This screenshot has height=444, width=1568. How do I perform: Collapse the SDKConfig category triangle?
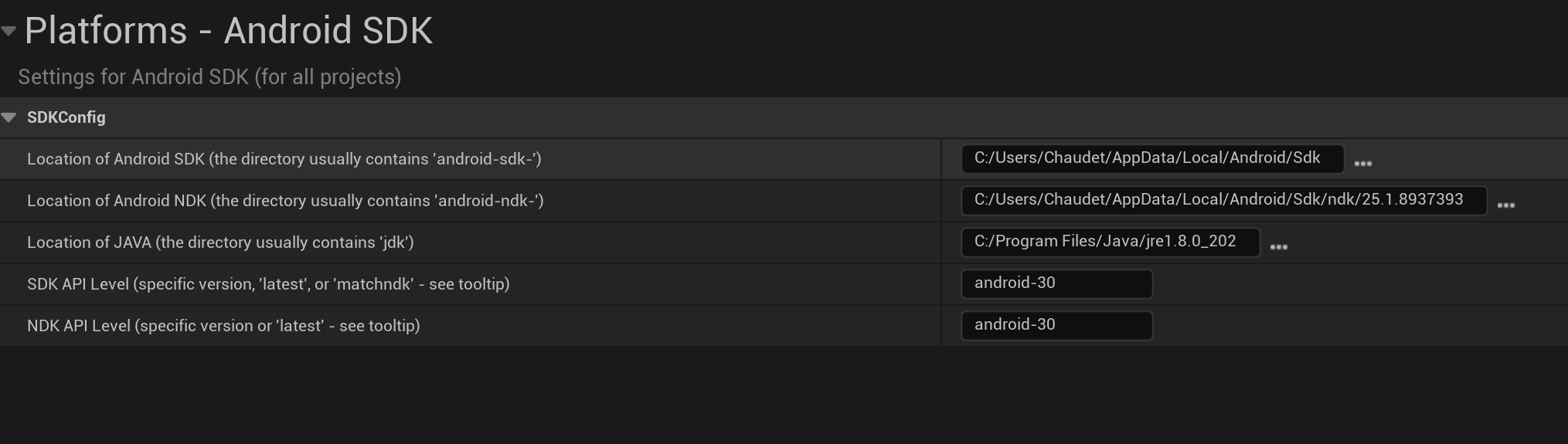pos(9,117)
